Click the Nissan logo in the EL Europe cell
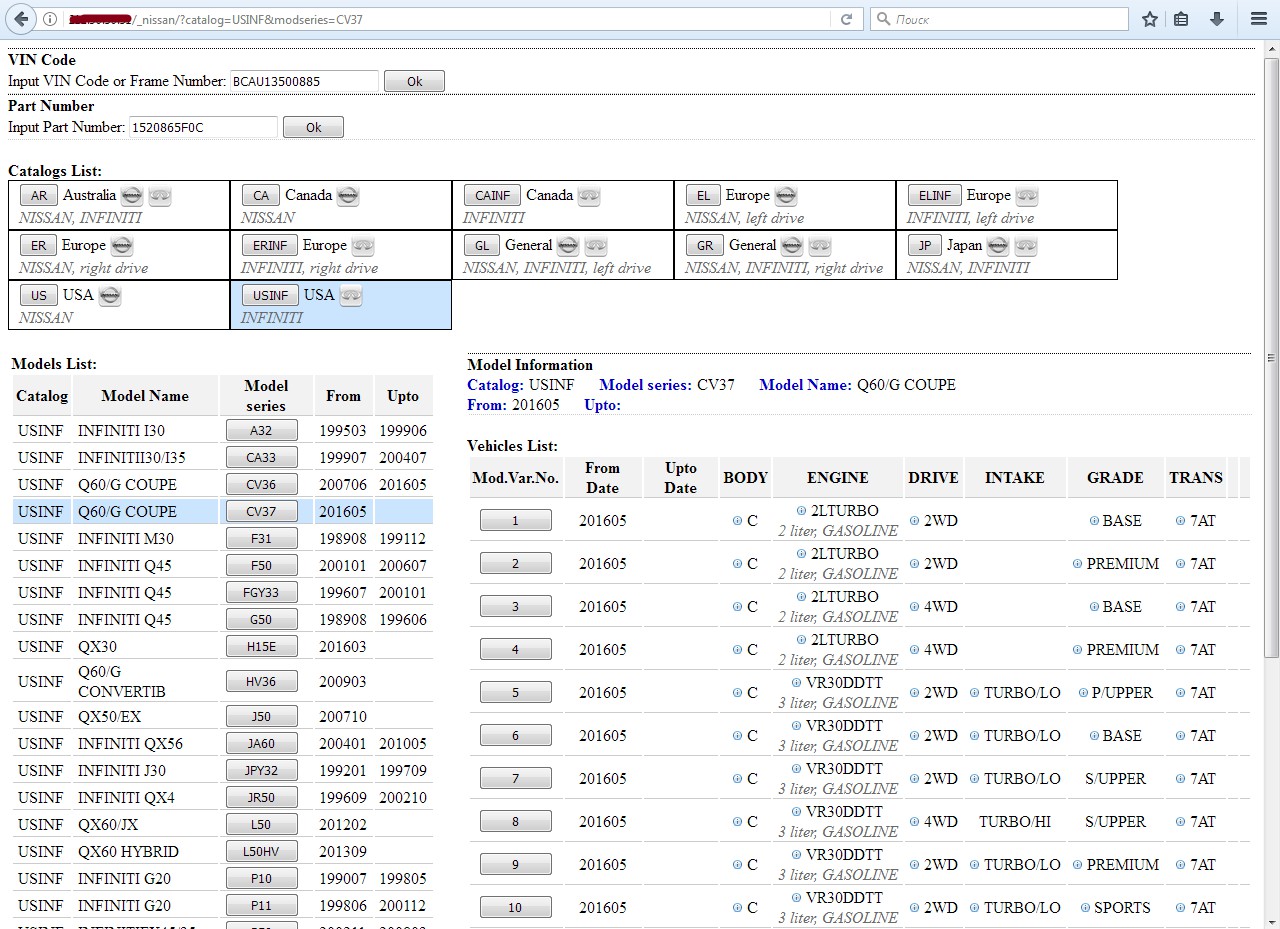This screenshot has height=929, width=1280. coord(786,196)
